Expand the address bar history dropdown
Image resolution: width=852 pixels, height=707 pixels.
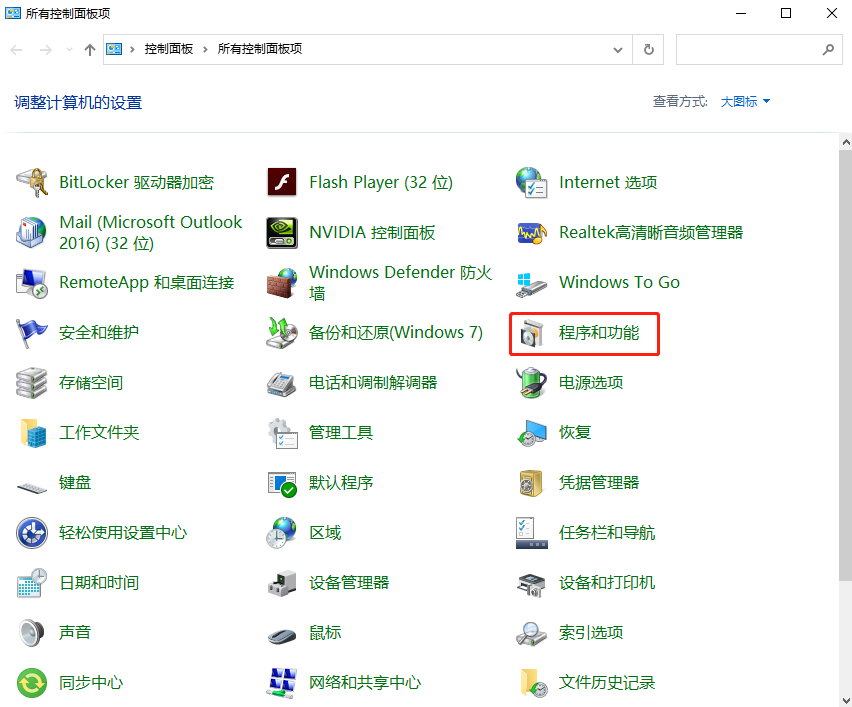(x=618, y=49)
